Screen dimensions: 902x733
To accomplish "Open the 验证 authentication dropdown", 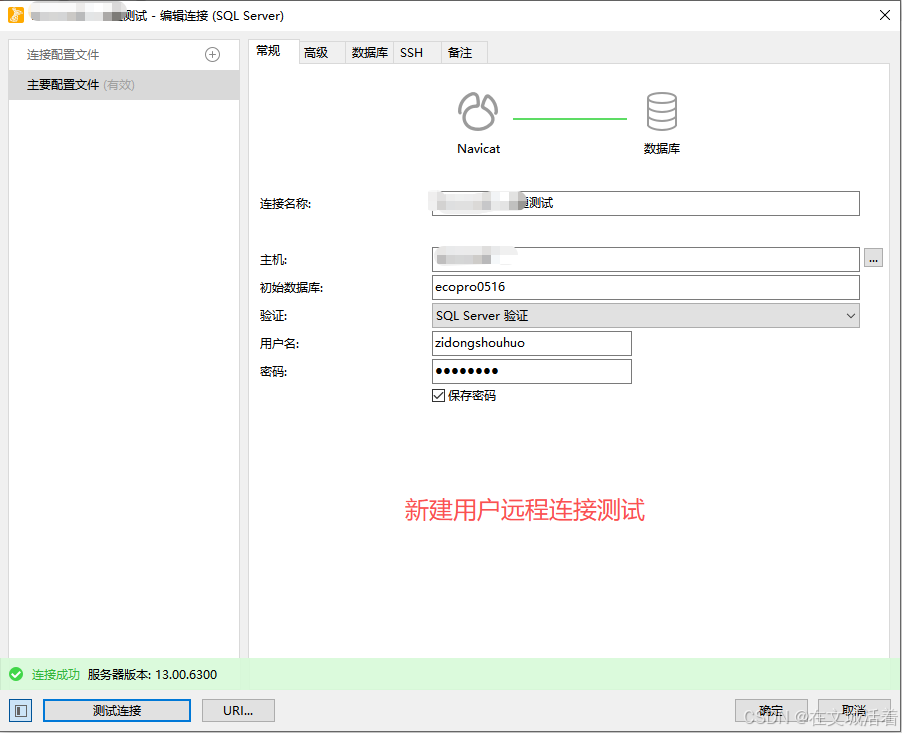I will tap(645, 316).
